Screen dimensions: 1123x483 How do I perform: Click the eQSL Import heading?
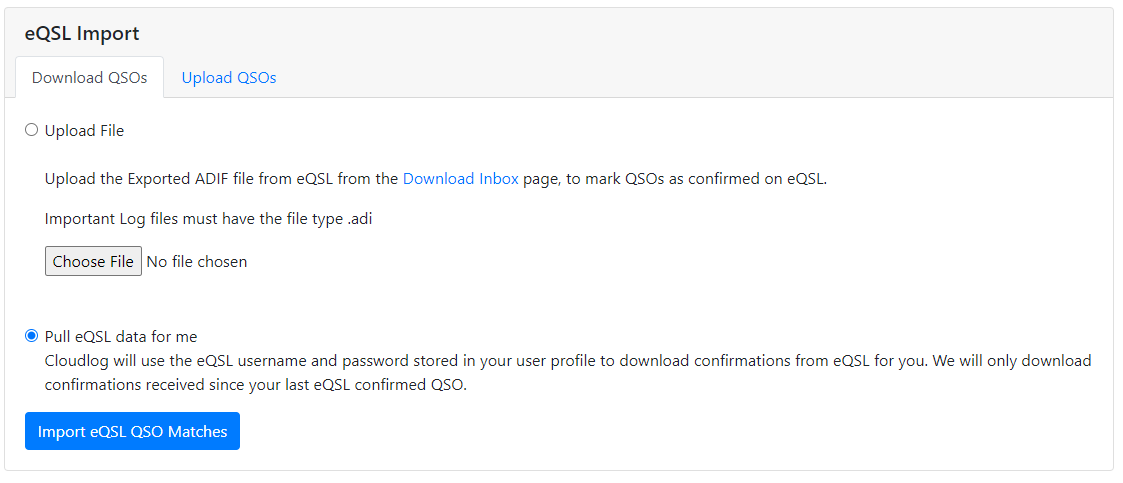pyautogui.click(x=82, y=34)
